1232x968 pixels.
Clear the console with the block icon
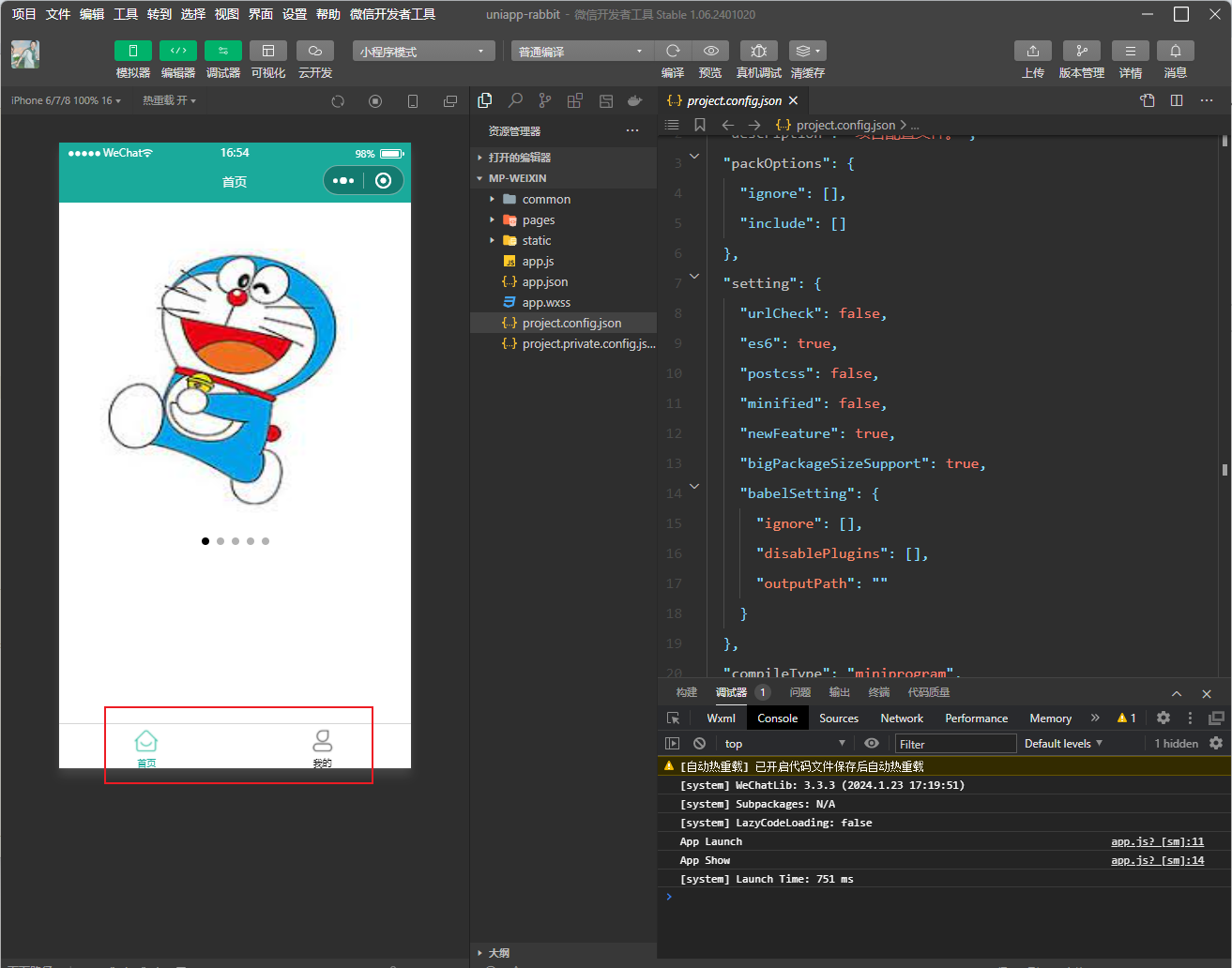(699, 743)
